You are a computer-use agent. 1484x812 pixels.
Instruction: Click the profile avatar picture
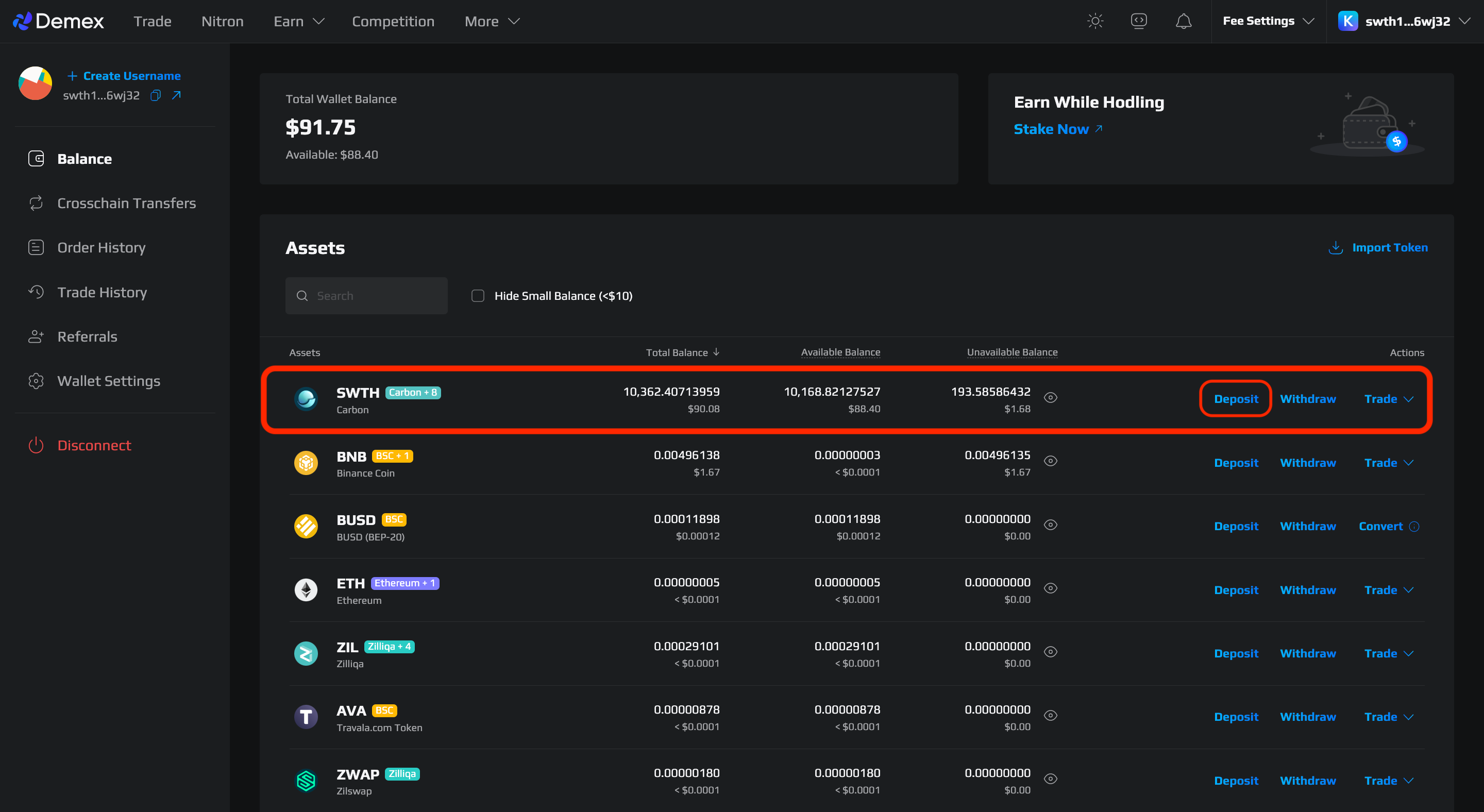pos(35,83)
